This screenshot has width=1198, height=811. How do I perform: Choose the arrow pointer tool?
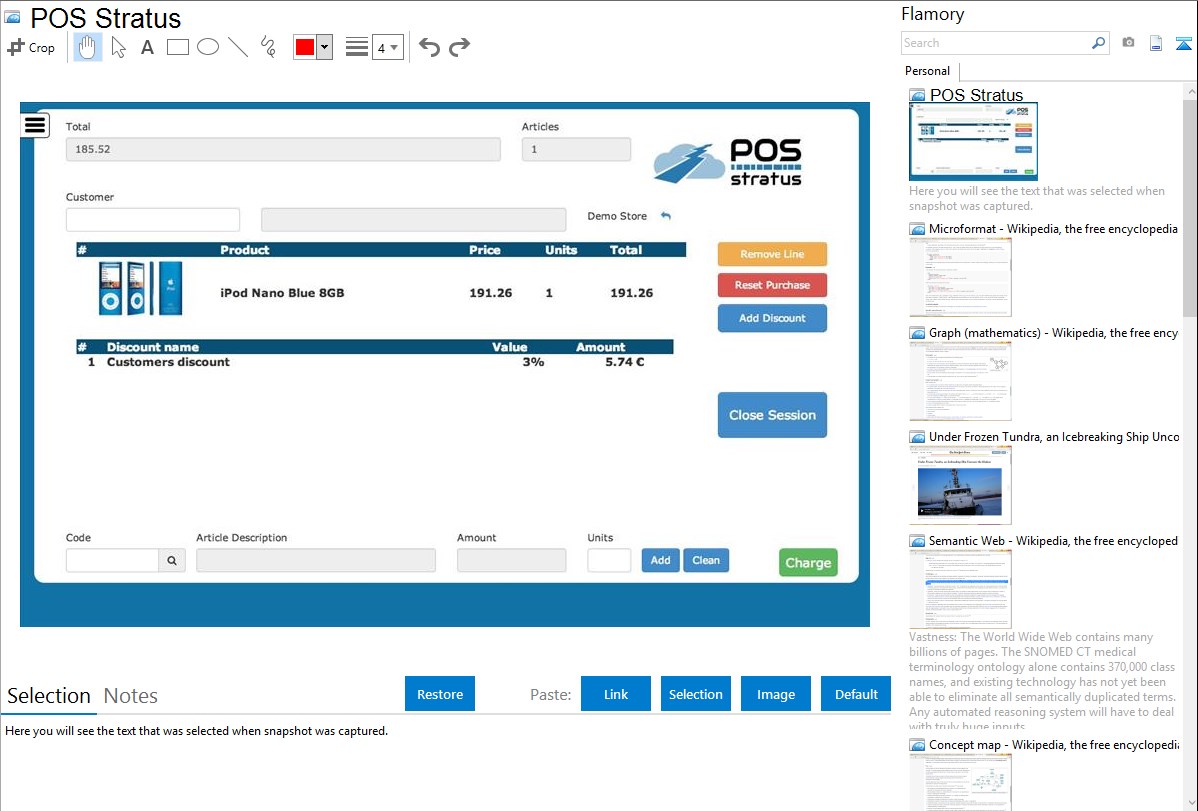click(118, 47)
